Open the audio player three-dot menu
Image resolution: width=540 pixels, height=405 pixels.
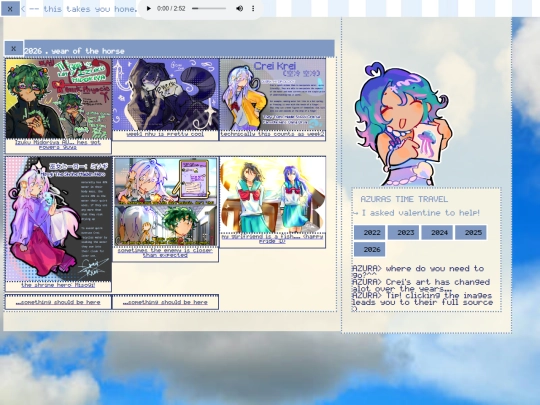[x=253, y=8]
